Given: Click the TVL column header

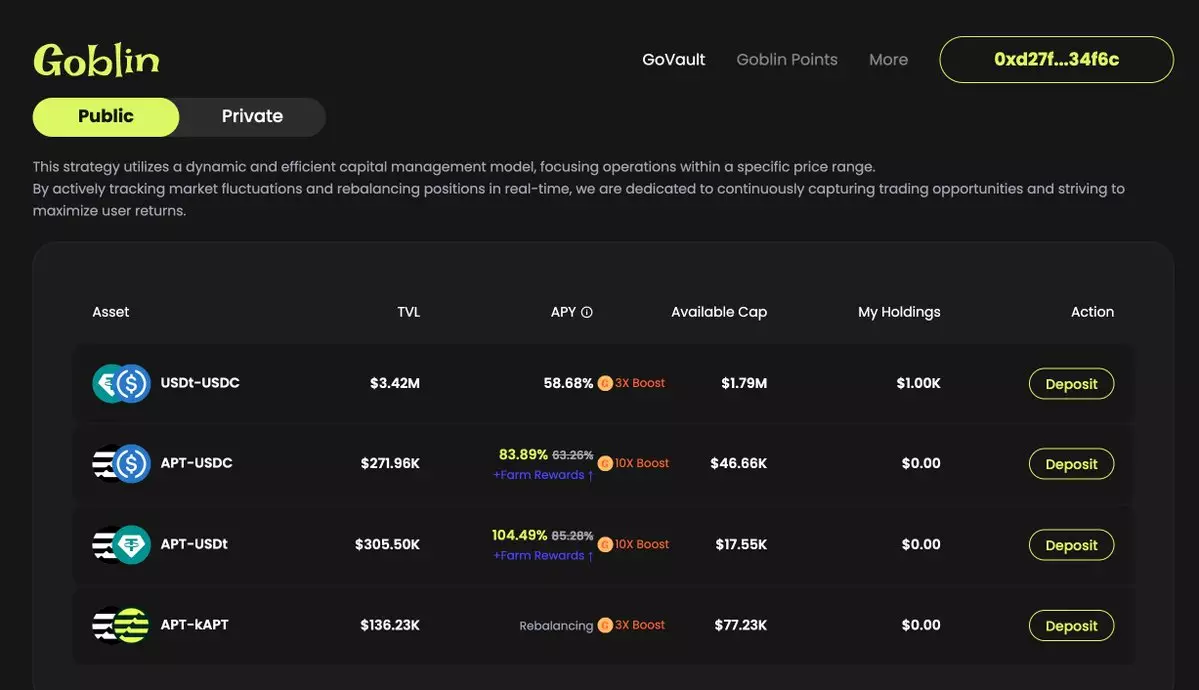Looking at the screenshot, I should [408, 312].
